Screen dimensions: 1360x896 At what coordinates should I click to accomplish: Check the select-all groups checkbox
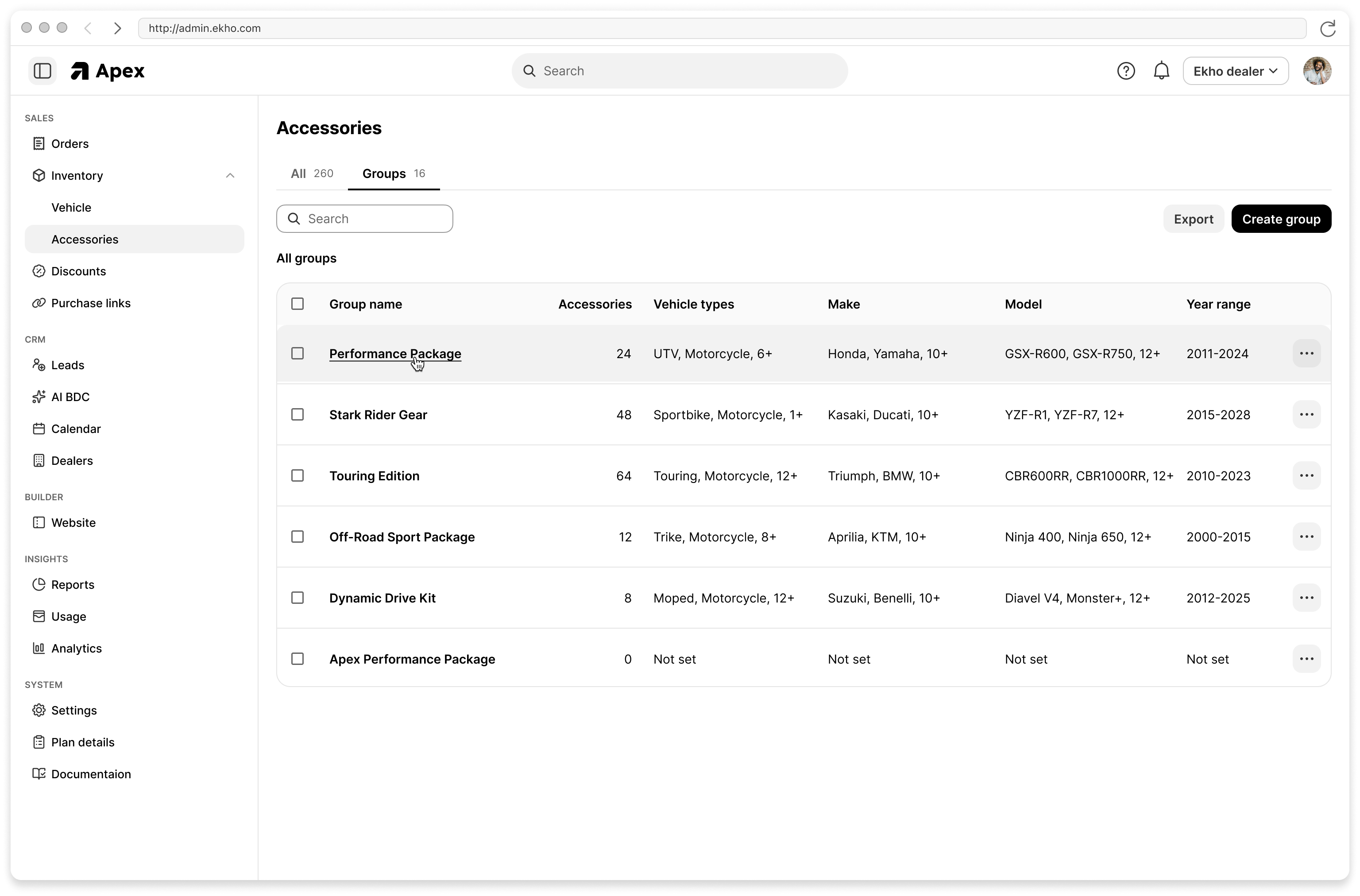point(297,303)
